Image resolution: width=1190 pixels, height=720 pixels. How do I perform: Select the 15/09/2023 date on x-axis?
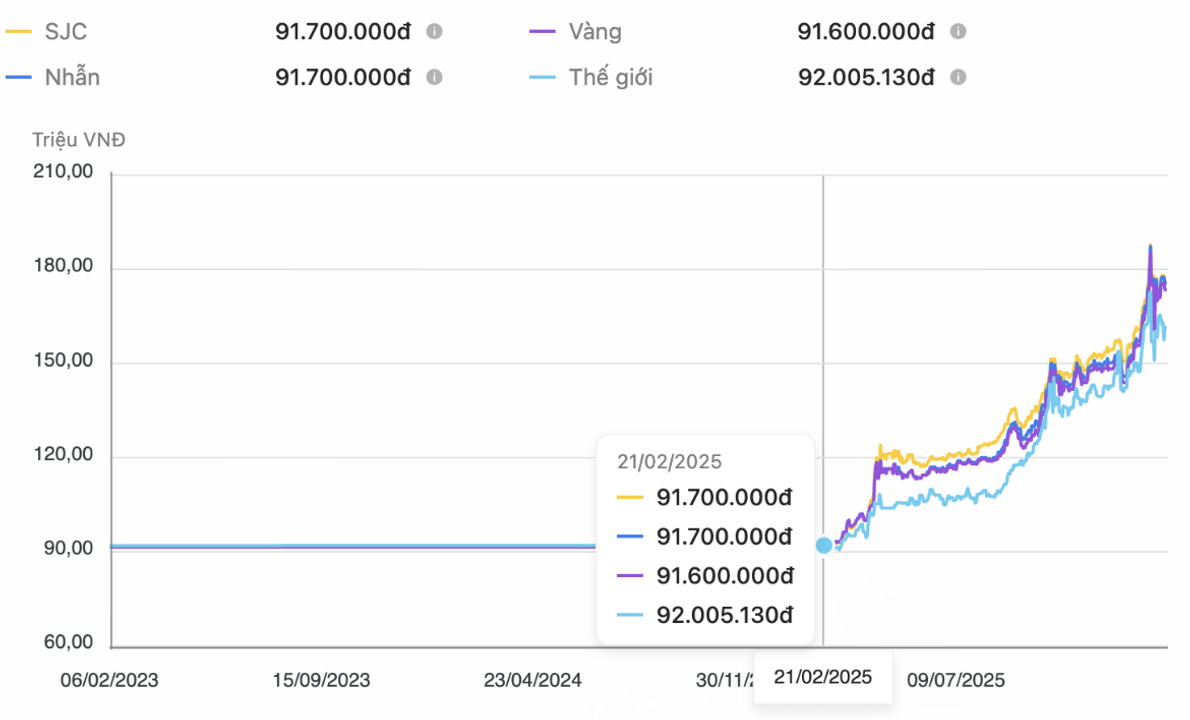(321, 680)
